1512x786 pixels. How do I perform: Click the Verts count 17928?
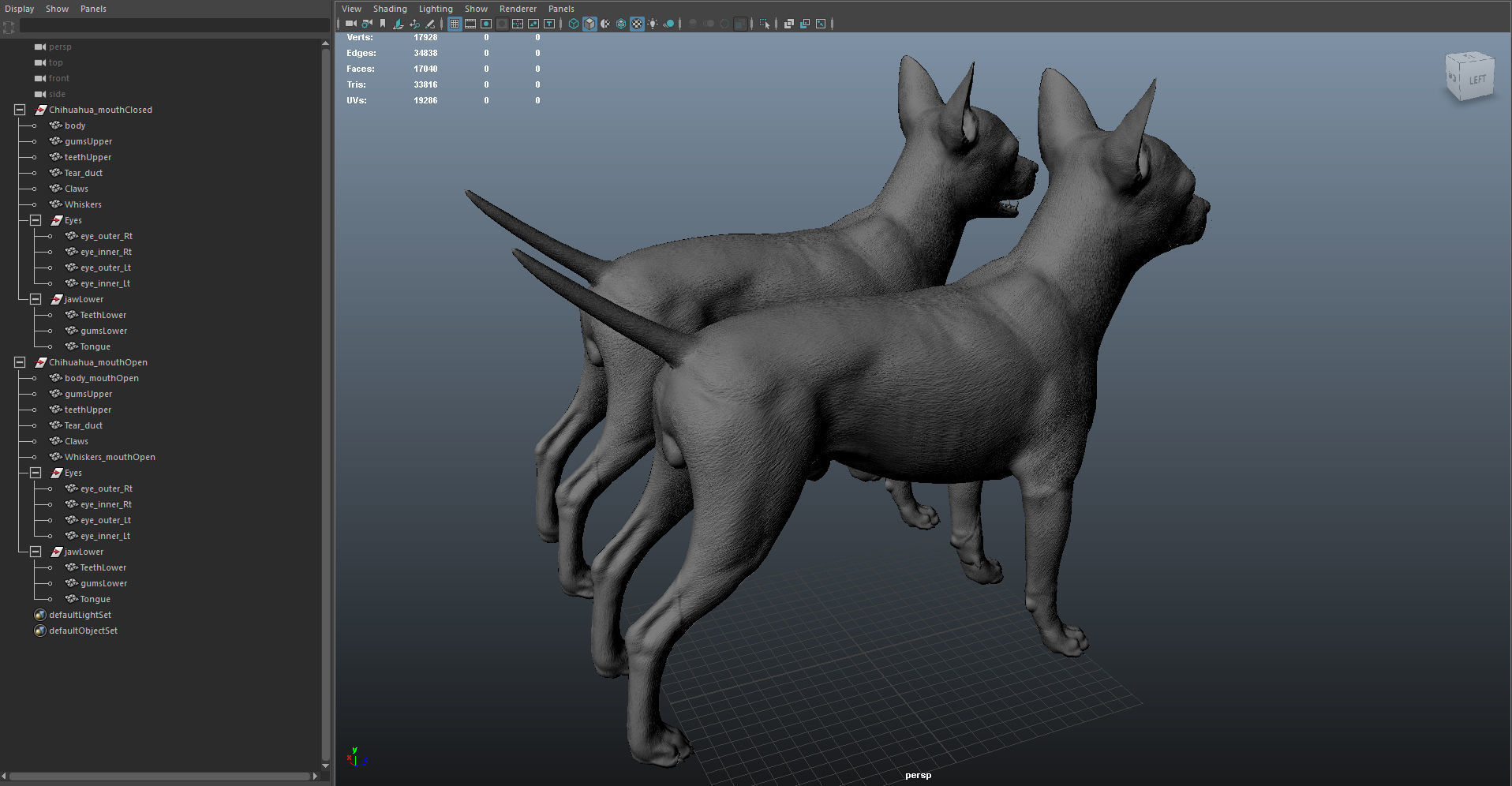coord(425,37)
